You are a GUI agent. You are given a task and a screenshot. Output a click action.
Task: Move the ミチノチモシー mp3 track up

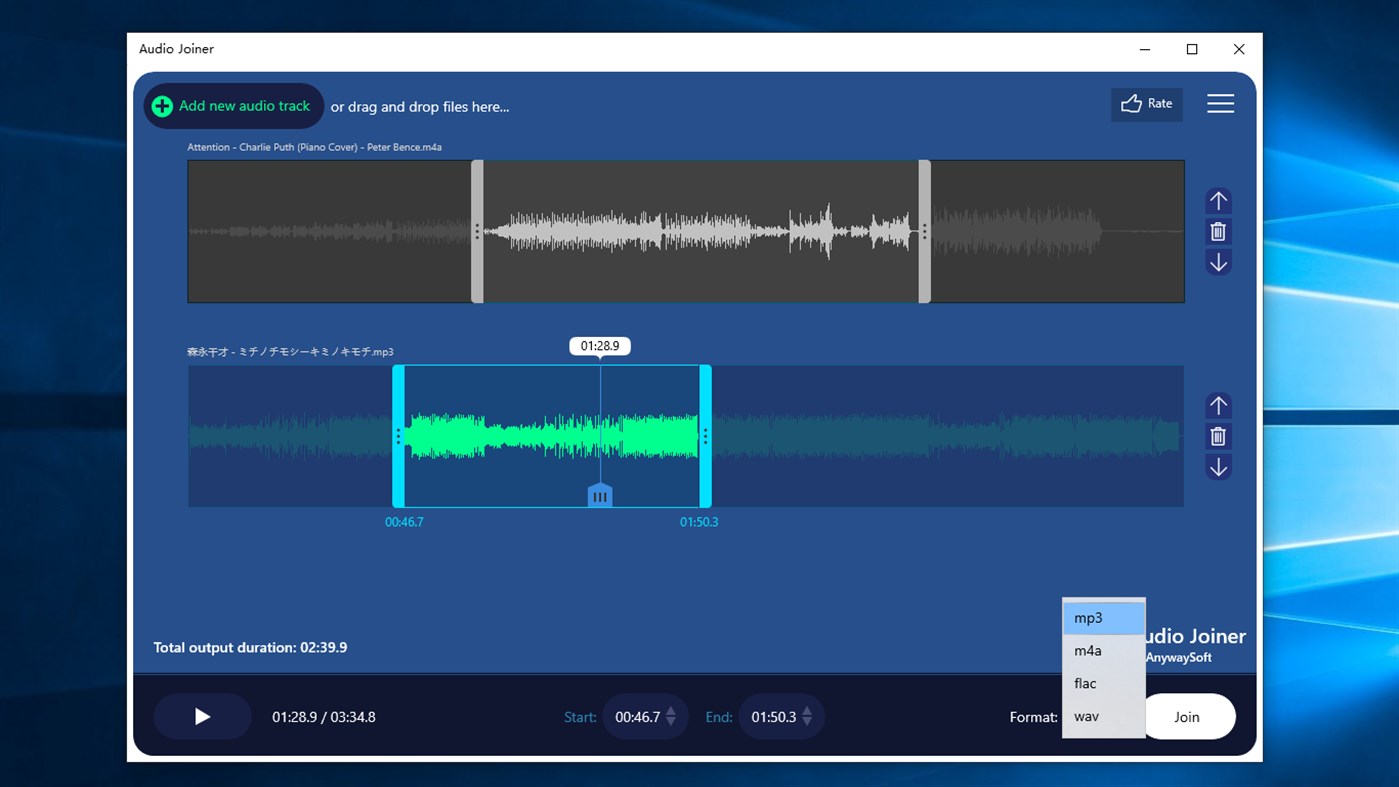coord(1218,405)
